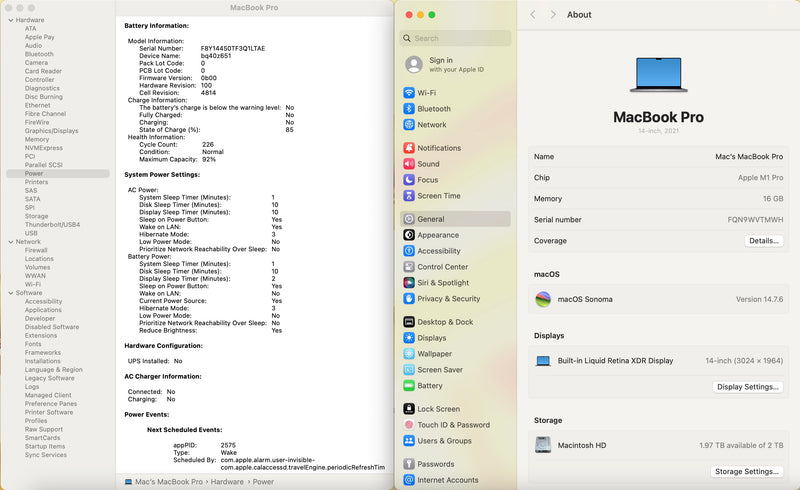The height and width of the screenshot is (490, 800).
Task: Select the Network globe icon
Action: coord(409,125)
